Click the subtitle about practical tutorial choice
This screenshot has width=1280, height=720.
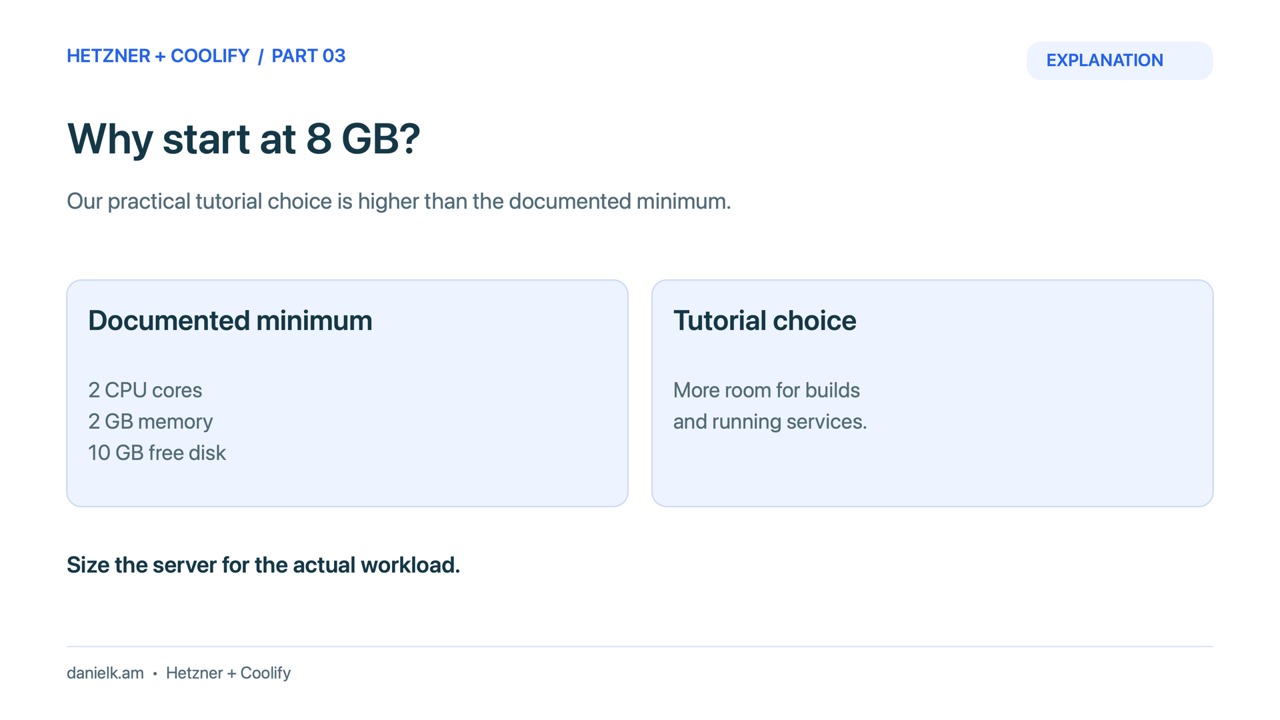click(x=399, y=201)
